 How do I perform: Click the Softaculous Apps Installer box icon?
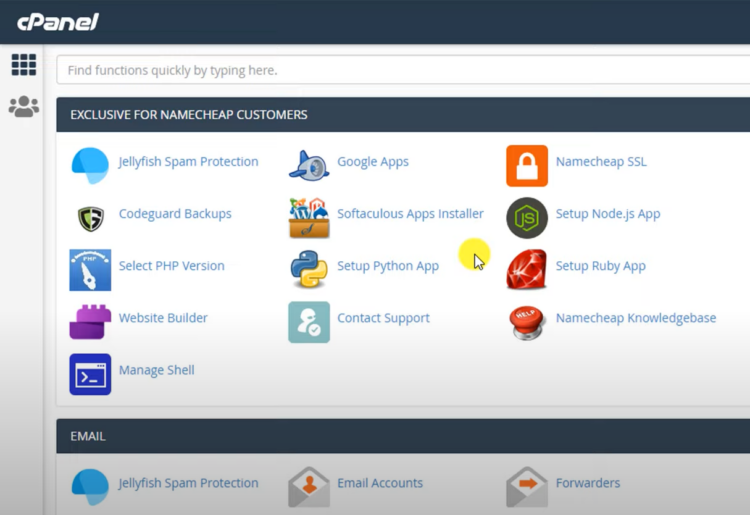coord(309,218)
